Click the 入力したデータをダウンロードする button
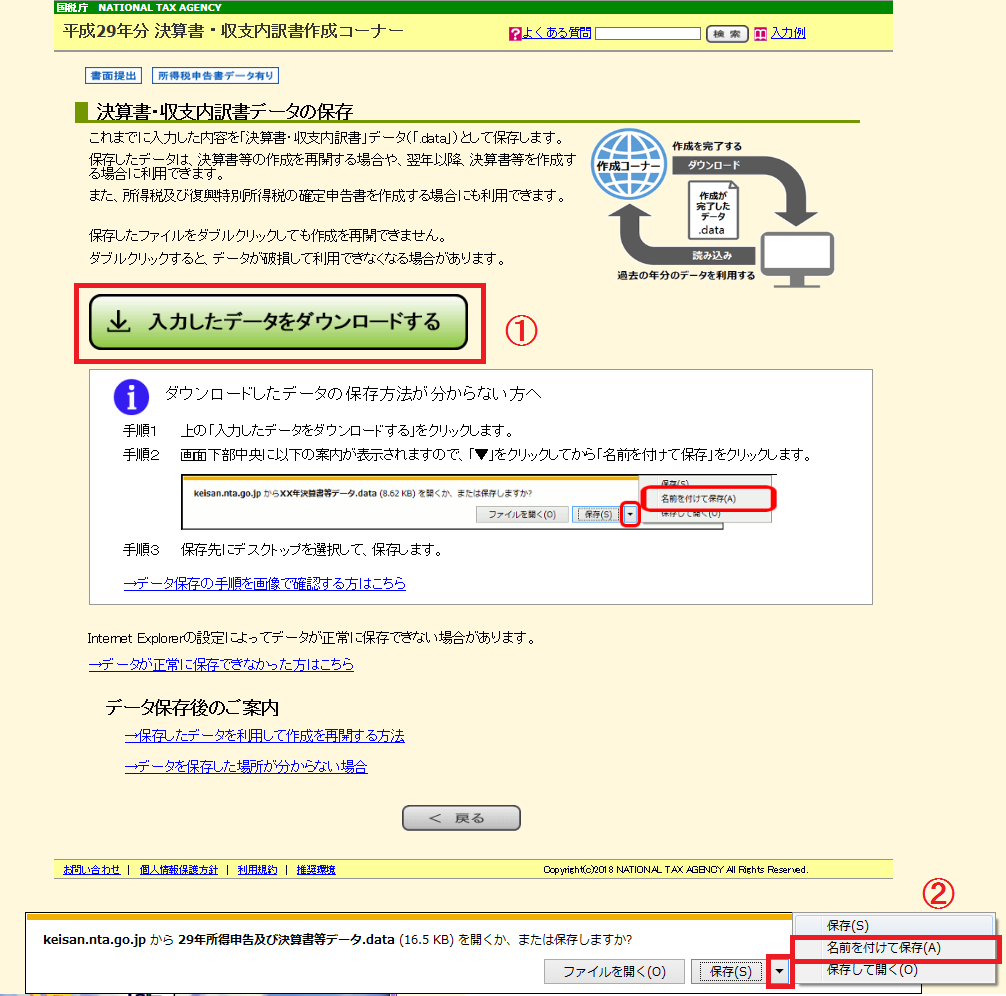Screen dimensions: 1006x996 coord(278,322)
